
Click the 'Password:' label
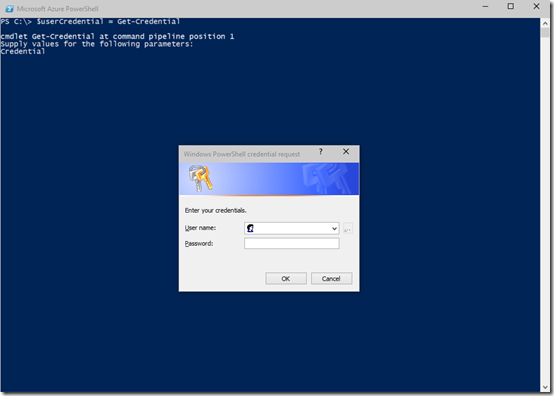pyautogui.click(x=199, y=243)
